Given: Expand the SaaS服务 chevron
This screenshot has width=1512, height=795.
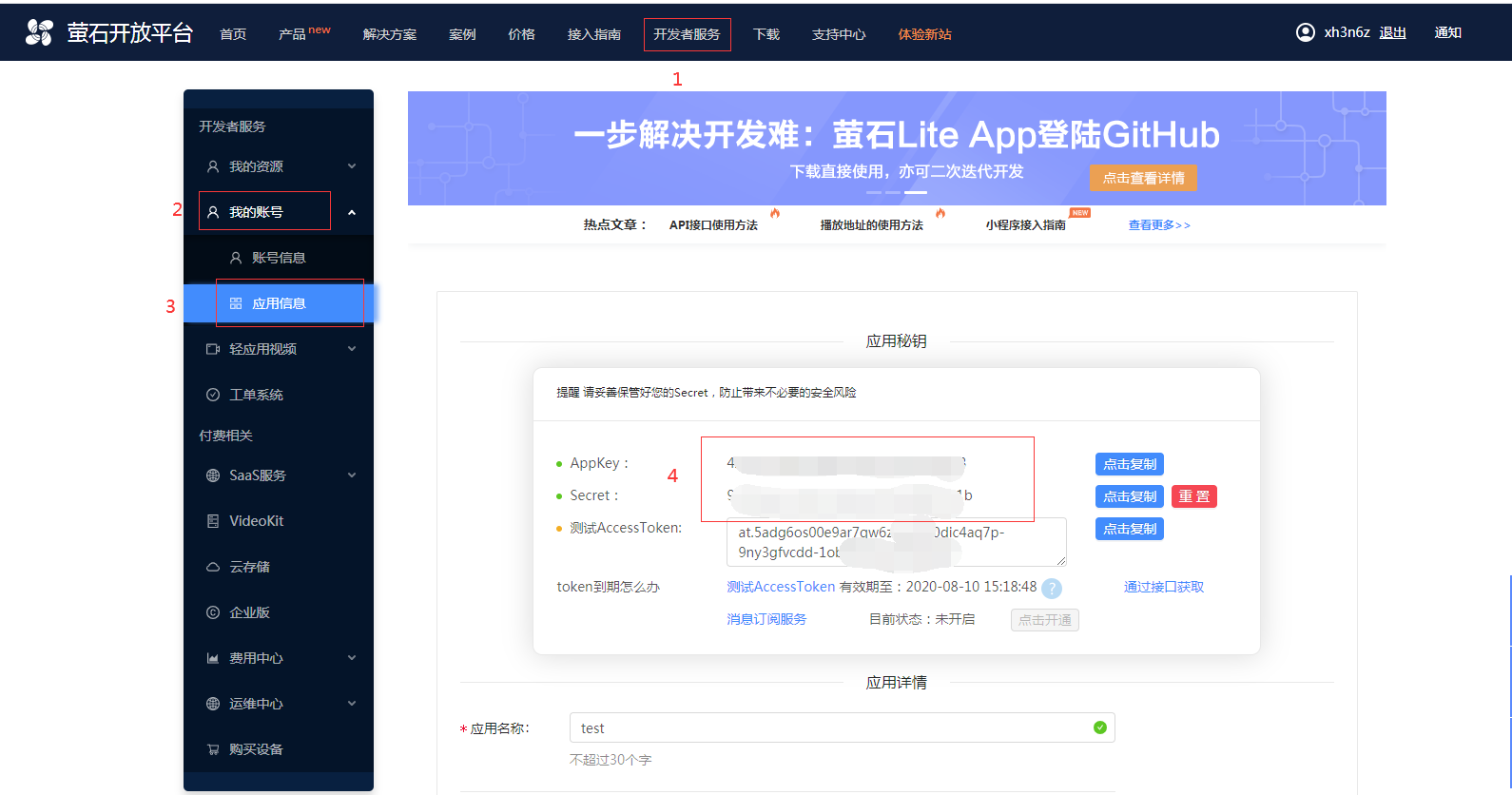Looking at the screenshot, I should point(352,475).
